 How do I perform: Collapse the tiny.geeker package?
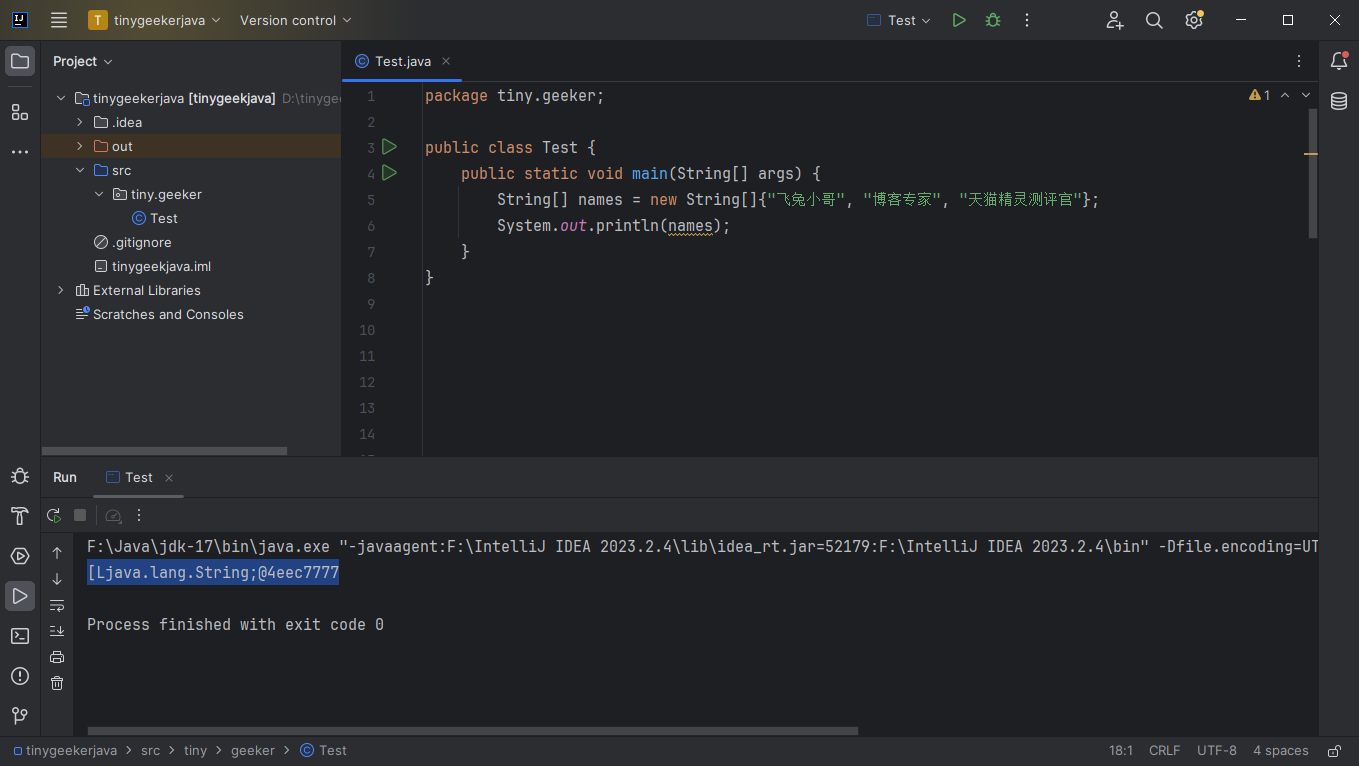(99, 194)
